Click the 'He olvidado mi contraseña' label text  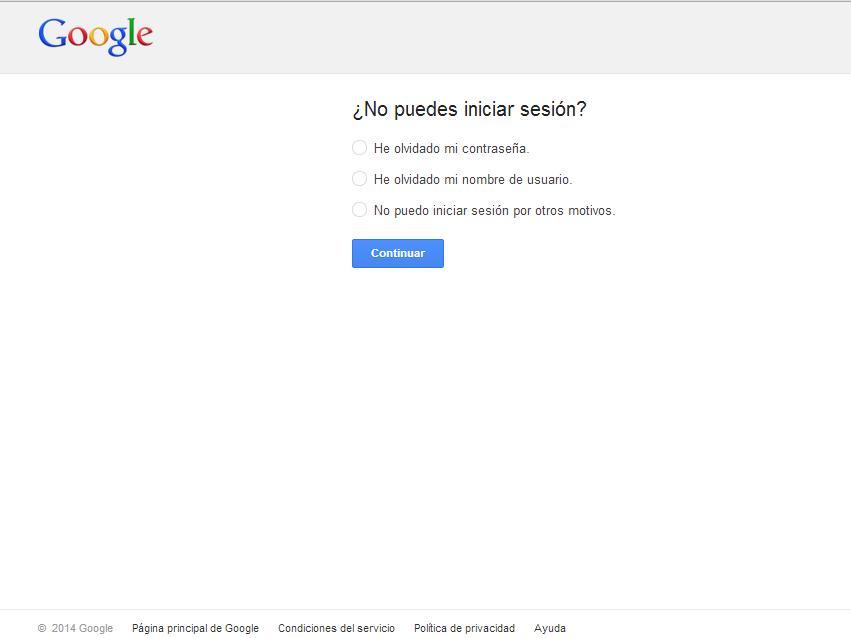click(x=451, y=149)
